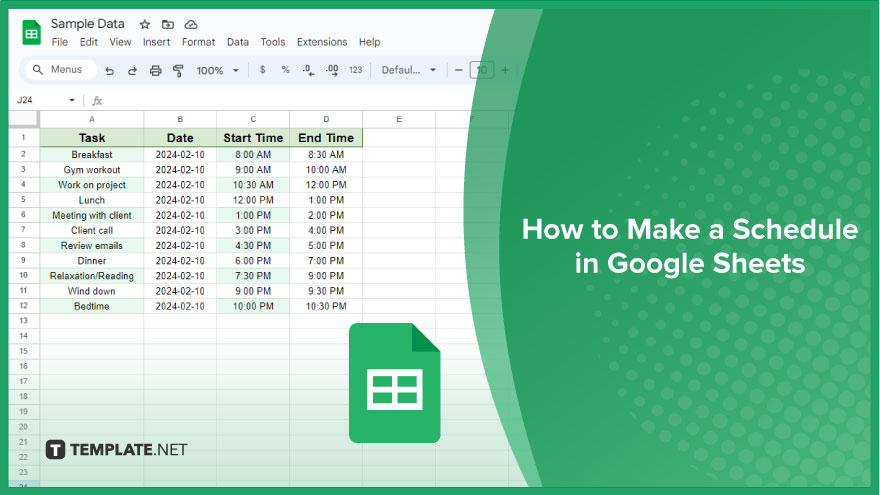Star the Sample Data document
This screenshot has width=880, height=495.
[145, 24]
